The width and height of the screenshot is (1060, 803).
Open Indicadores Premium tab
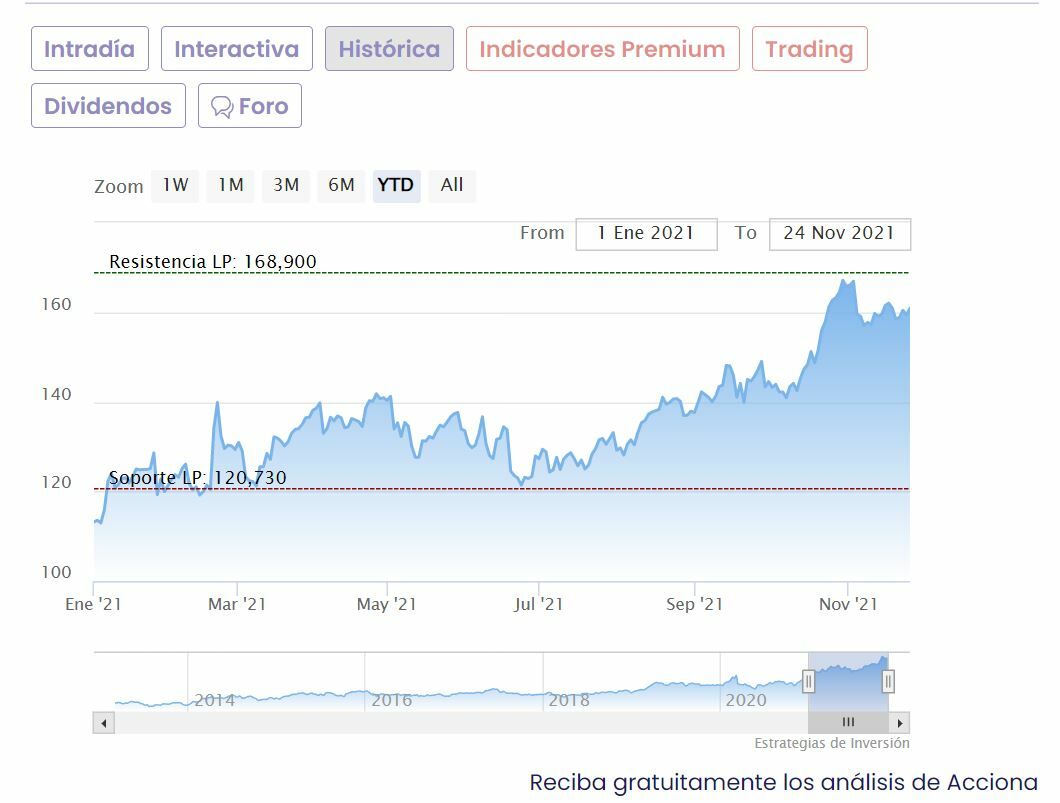(x=602, y=49)
